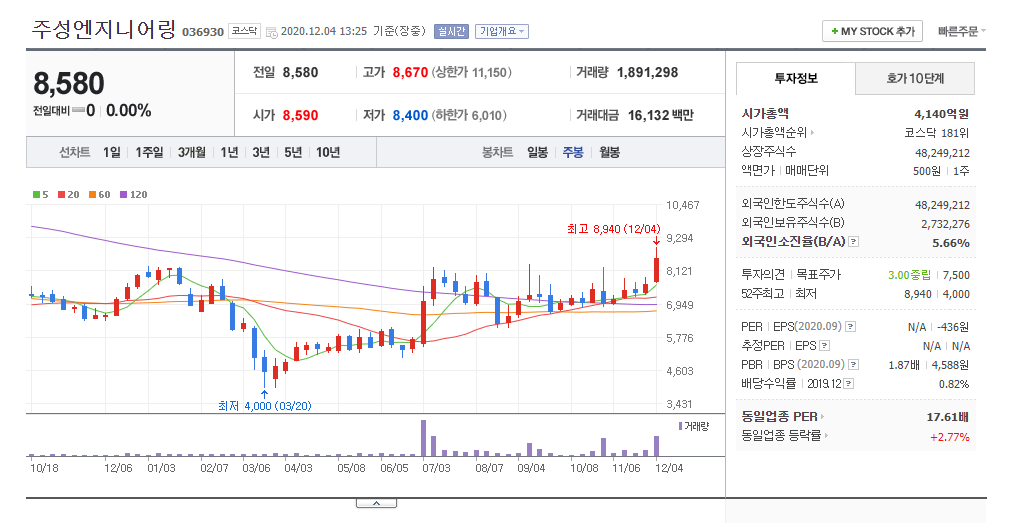Viewport: 1013px width, 523px height.
Task: Click the 동일업종 PER value 17.61배
Action: pyautogui.click(x=948, y=417)
